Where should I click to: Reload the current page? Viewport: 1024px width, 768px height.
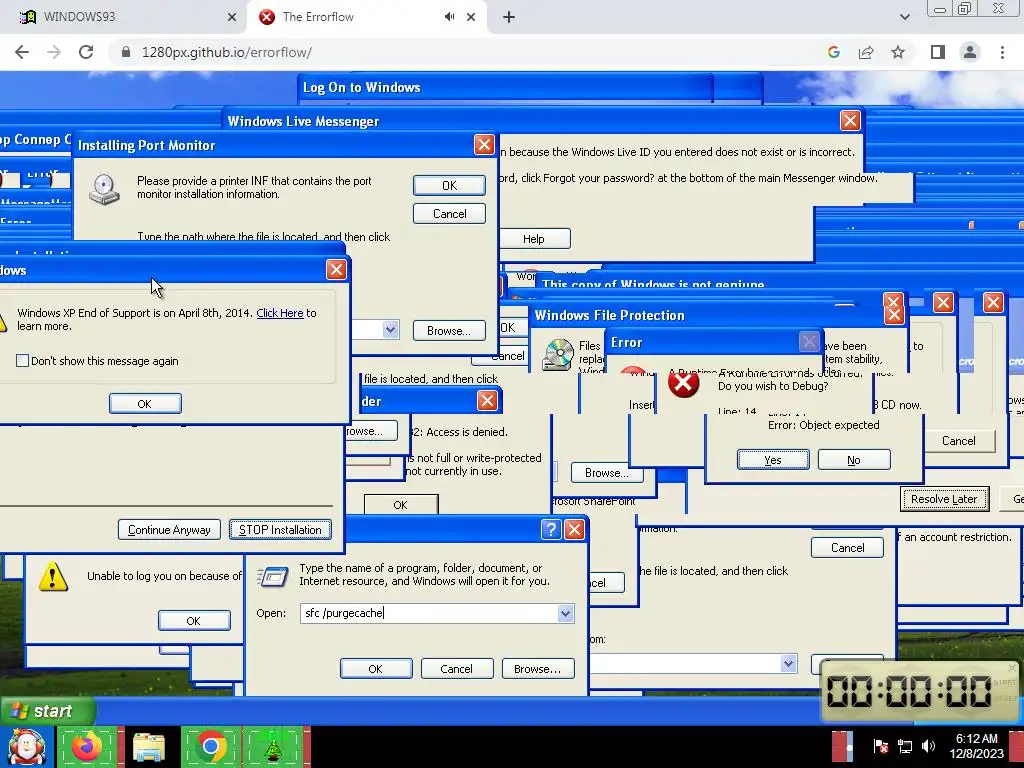click(x=86, y=52)
